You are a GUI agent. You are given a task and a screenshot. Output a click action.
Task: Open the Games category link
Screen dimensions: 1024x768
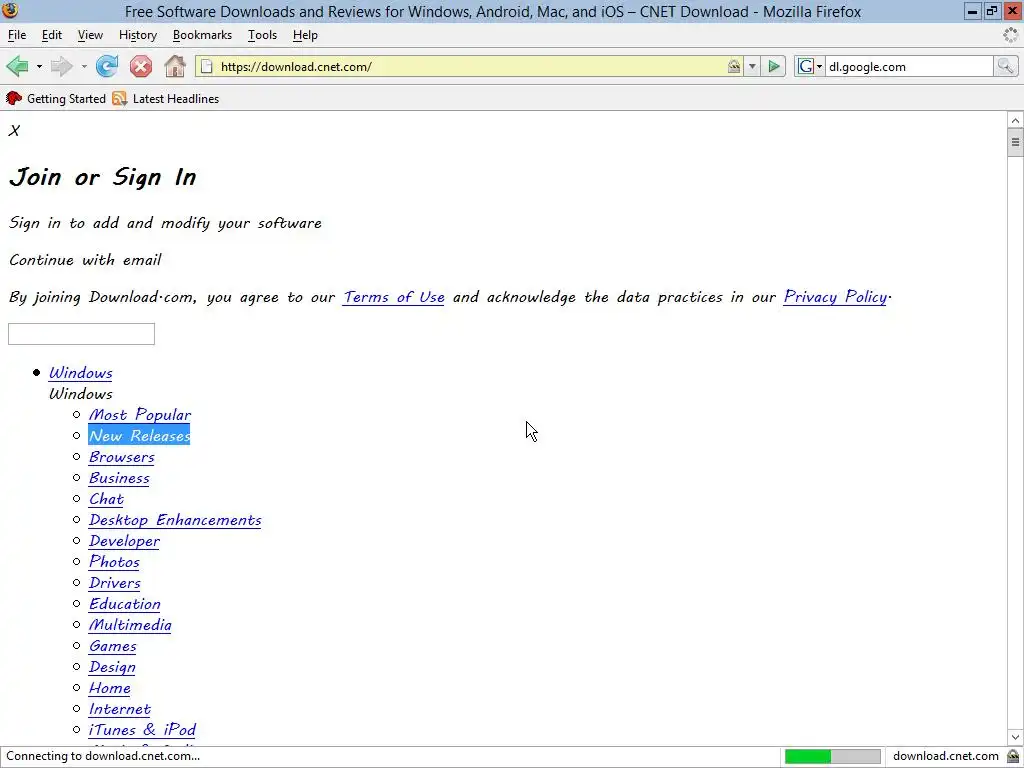tap(113, 646)
